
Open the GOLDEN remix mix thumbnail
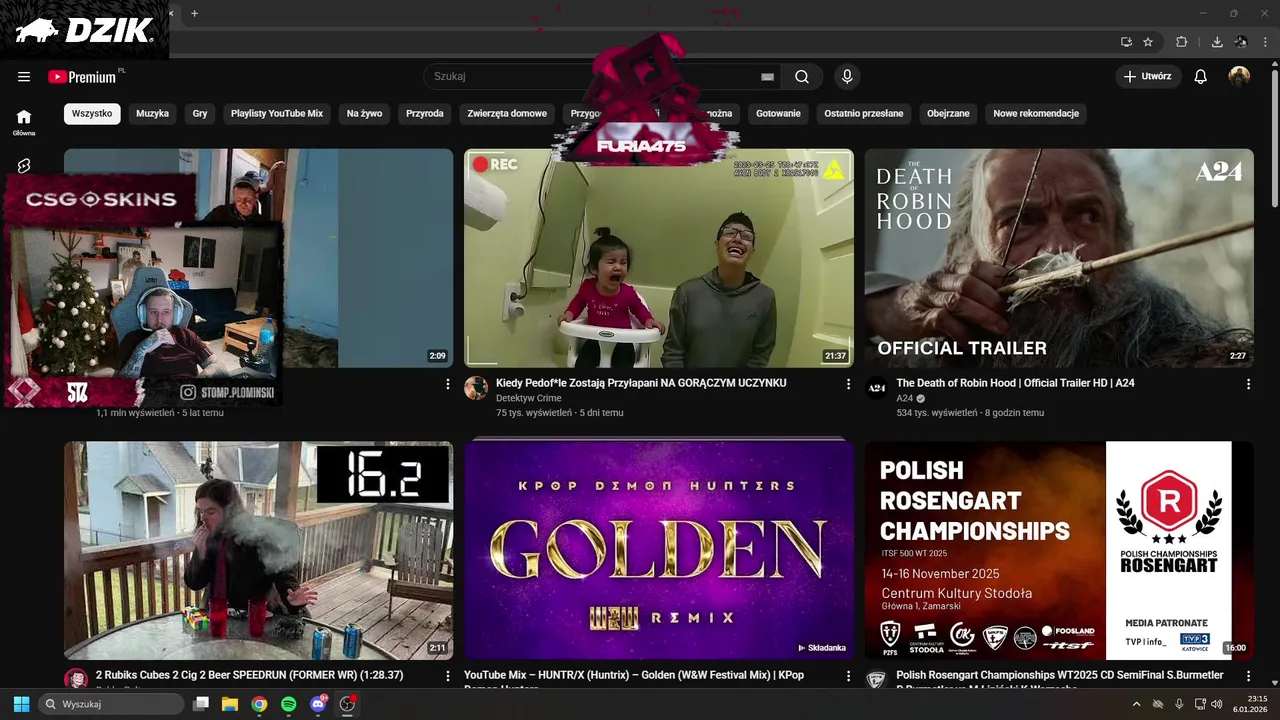coord(659,550)
